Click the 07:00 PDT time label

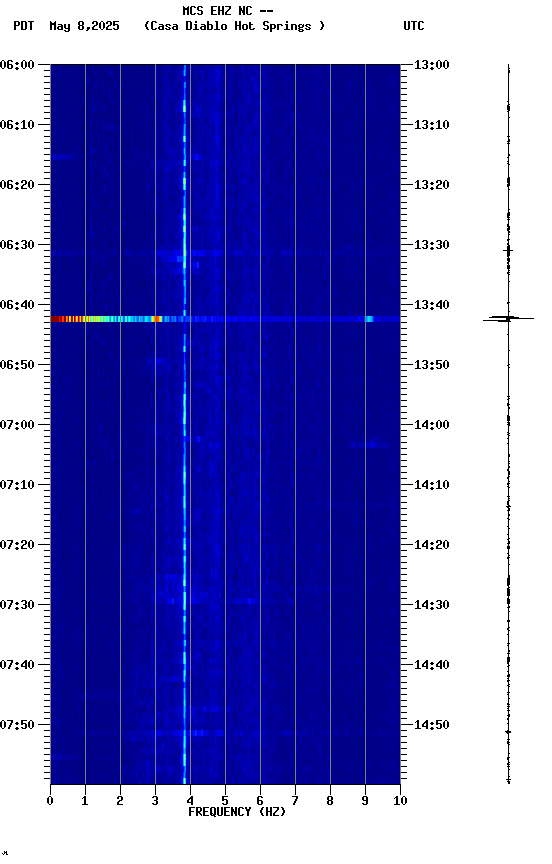(17, 425)
